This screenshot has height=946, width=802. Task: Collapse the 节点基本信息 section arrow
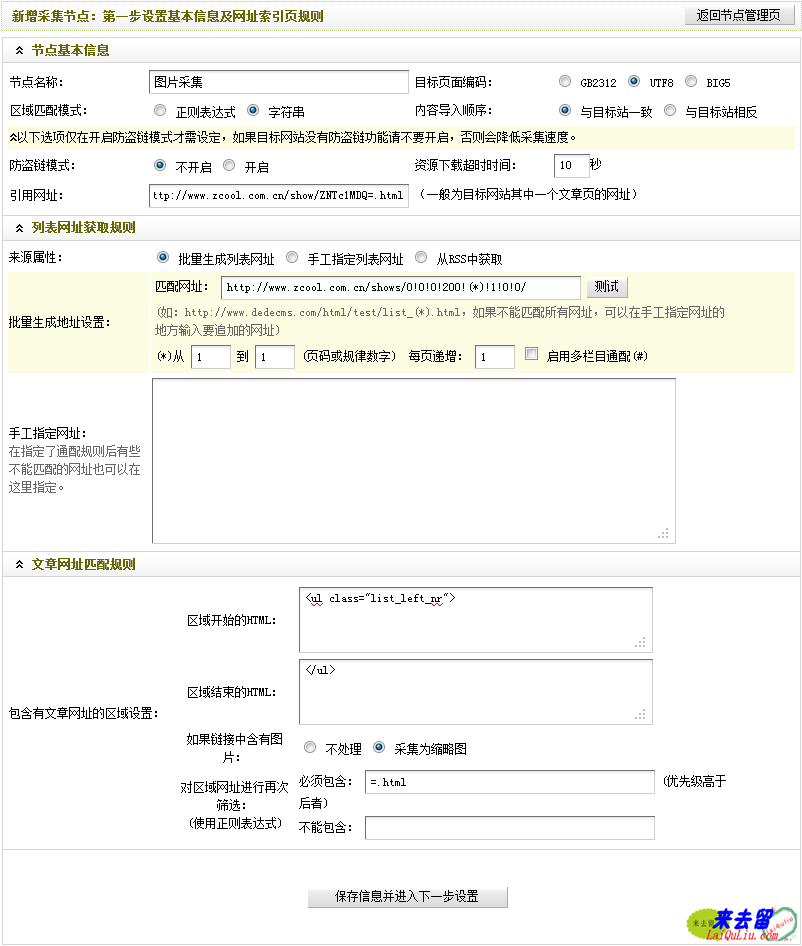[x=19, y=51]
